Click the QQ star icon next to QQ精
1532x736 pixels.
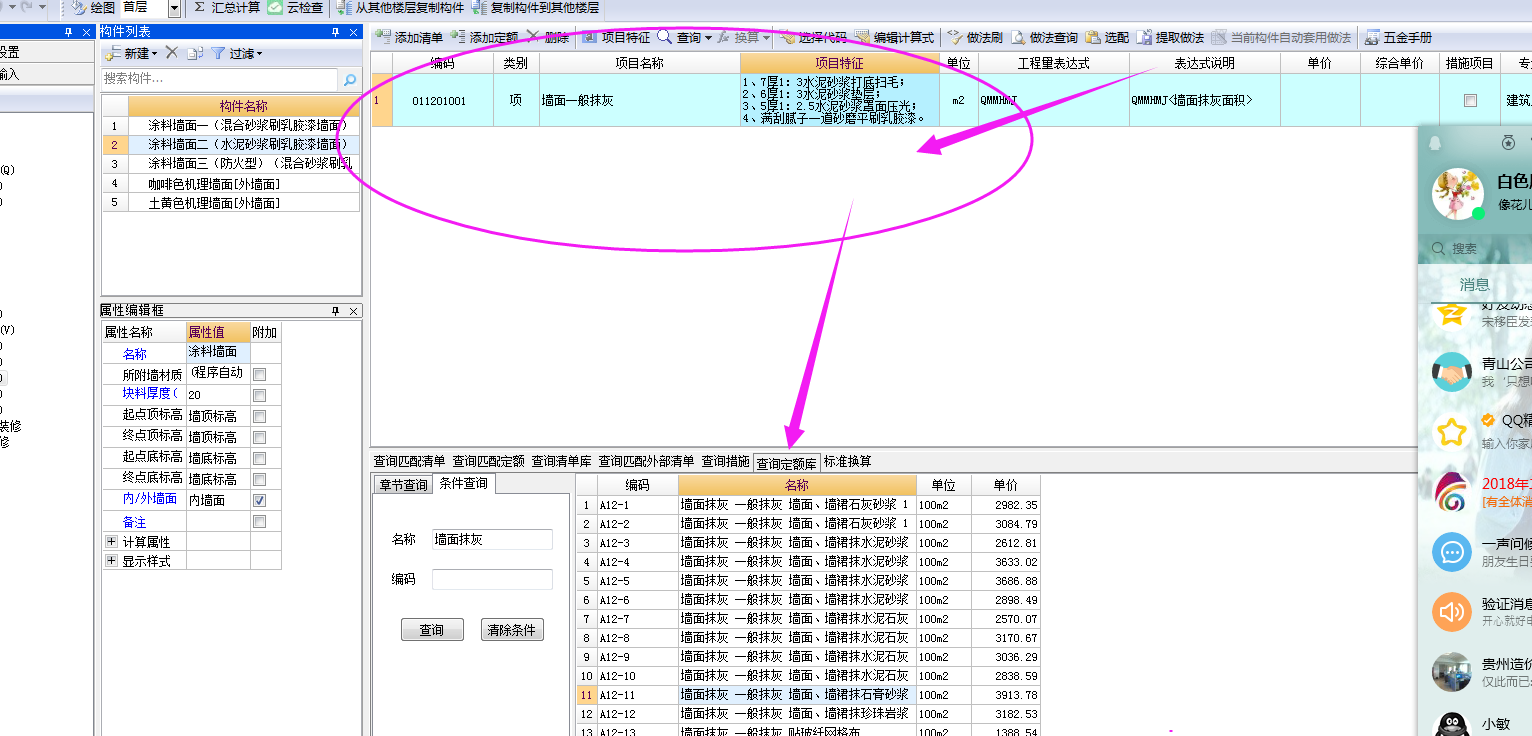pos(1451,432)
